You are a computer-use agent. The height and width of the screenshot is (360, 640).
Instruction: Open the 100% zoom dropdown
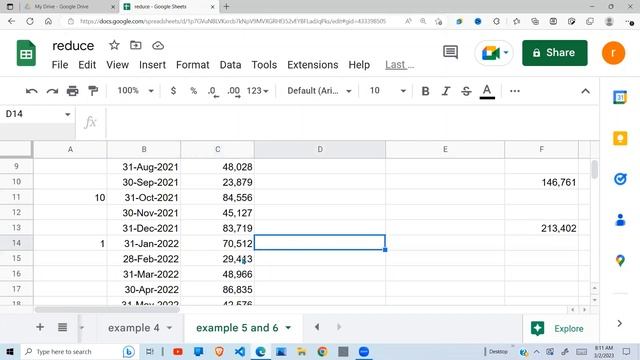tap(135, 91)
